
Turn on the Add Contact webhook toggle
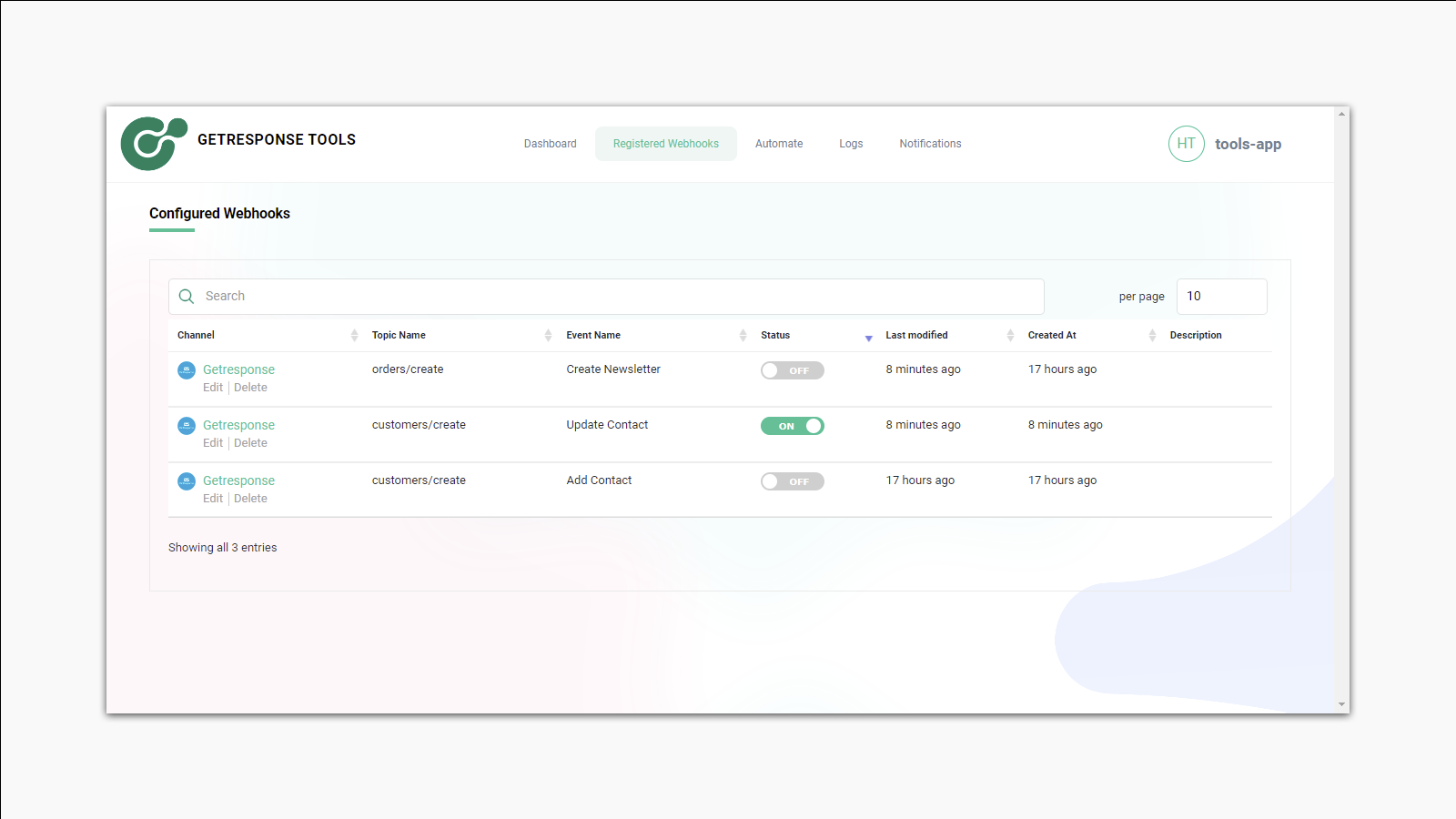click(x=792, y=480)
